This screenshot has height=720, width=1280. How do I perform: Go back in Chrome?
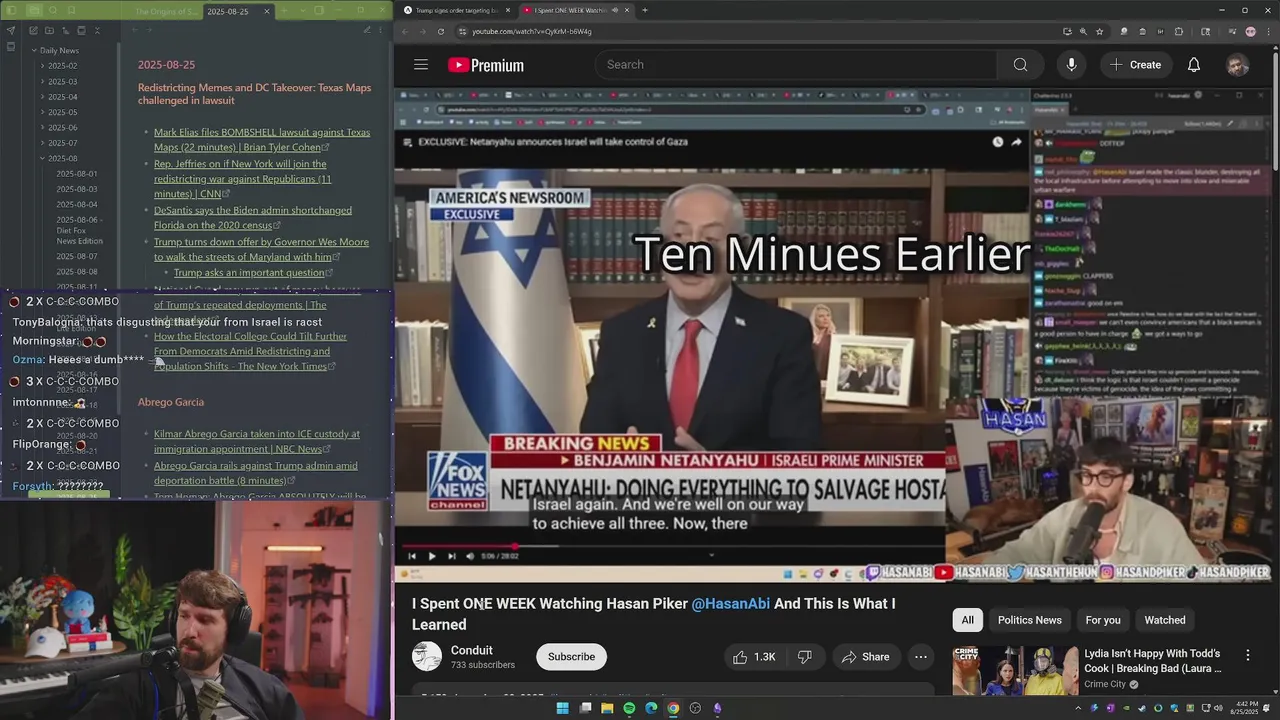[404, 31]
